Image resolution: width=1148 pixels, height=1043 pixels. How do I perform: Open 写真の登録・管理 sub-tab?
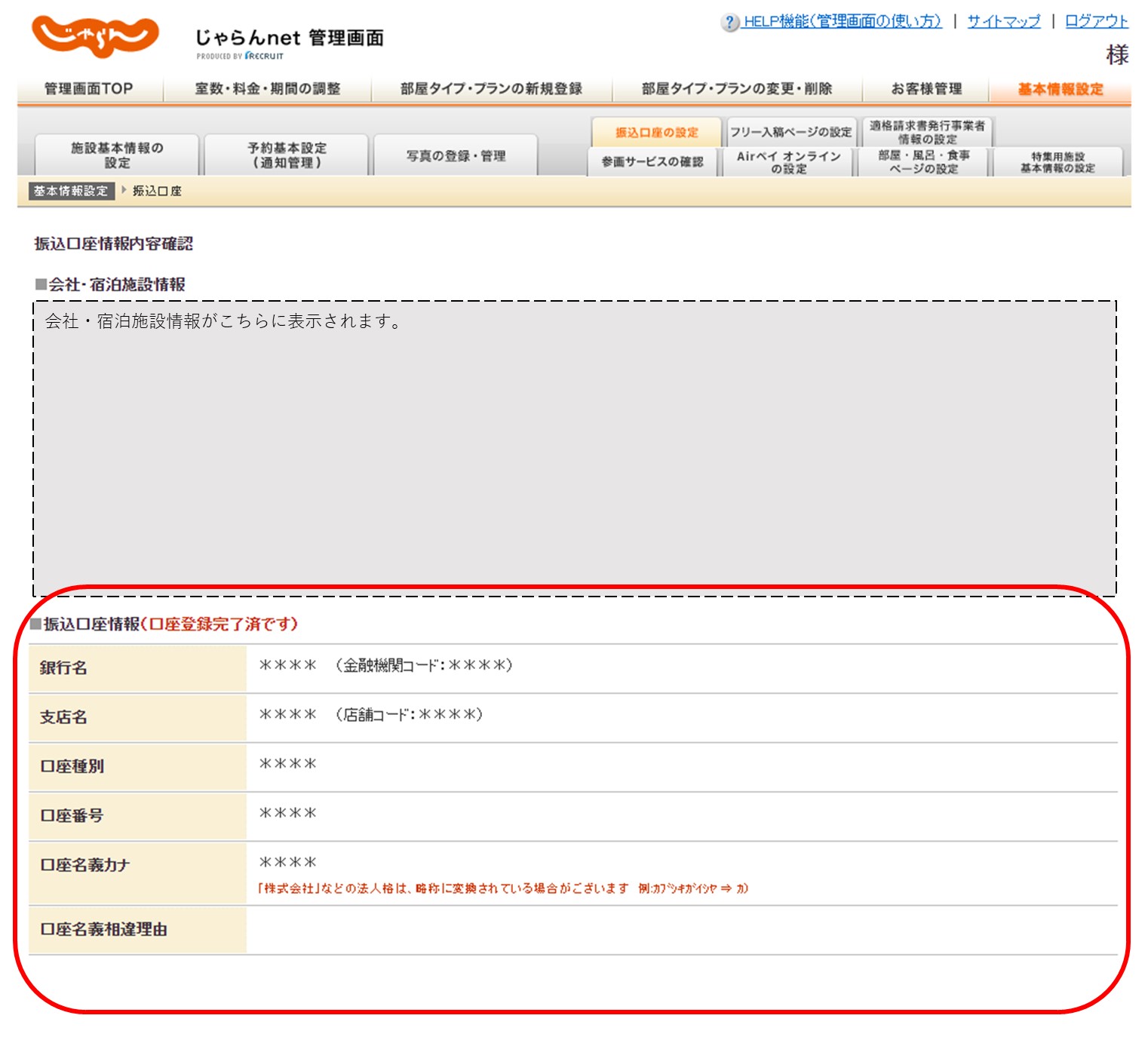pyautogui.click(x=456, y=156)
